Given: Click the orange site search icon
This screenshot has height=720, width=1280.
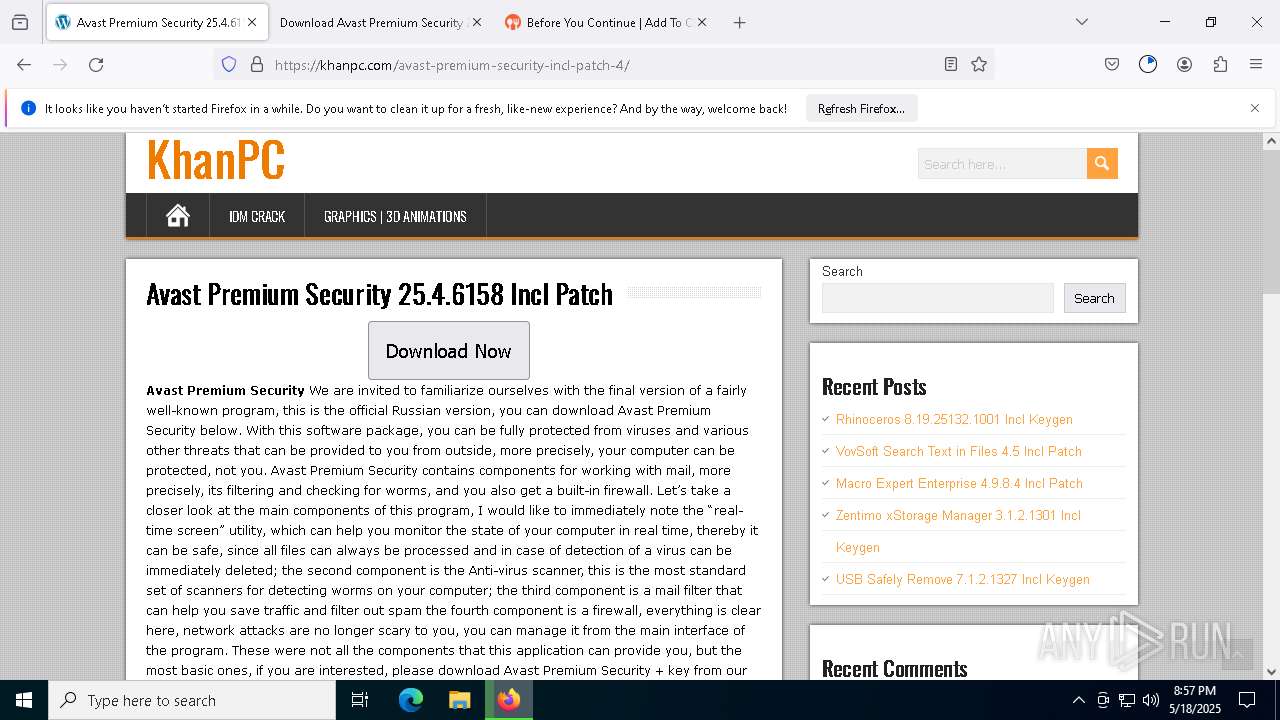Looking at the screenshot, I should 1102,163.
